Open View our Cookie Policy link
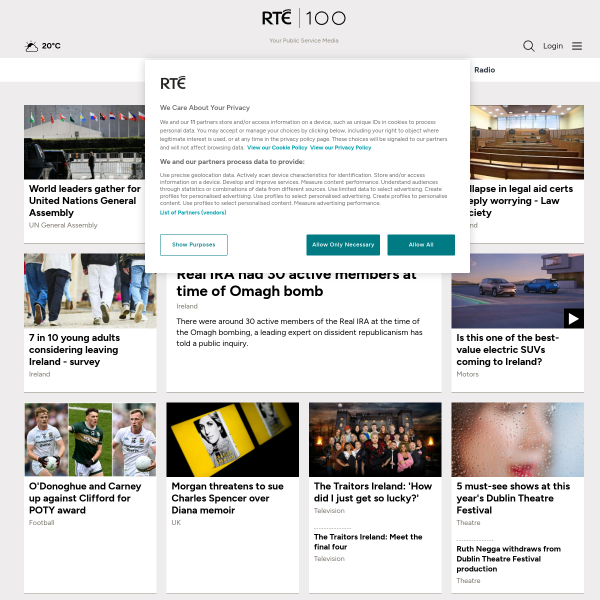Viewport: 600px width, 600px height. 277,148
